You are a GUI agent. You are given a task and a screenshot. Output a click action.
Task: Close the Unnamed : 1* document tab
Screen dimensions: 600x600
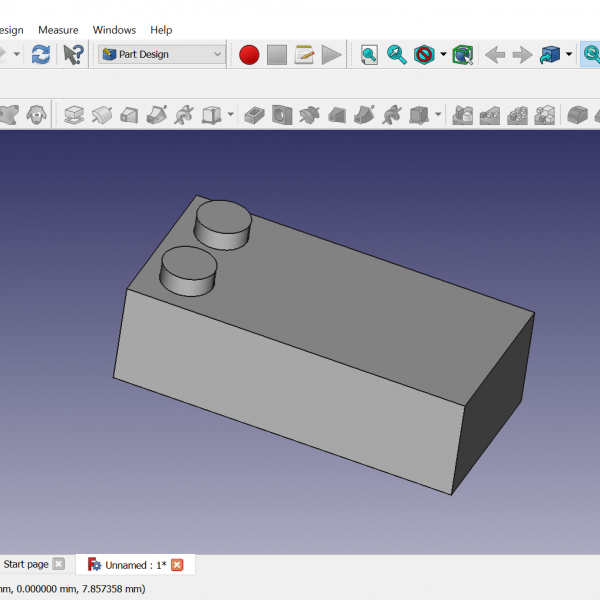pyautogui.click(x=177, y=565)
